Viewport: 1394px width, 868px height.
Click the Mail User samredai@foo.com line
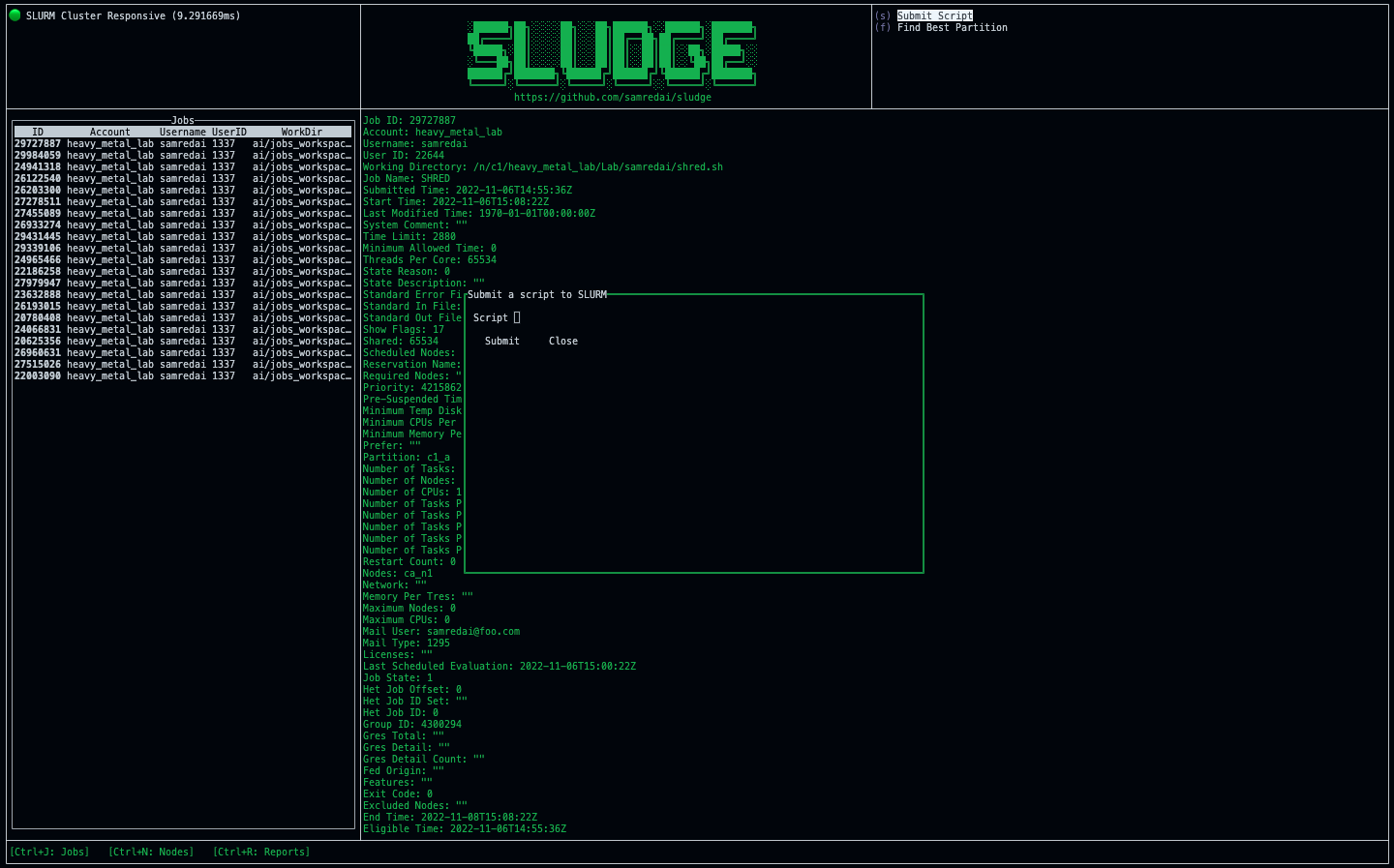[x=441, y=631]
